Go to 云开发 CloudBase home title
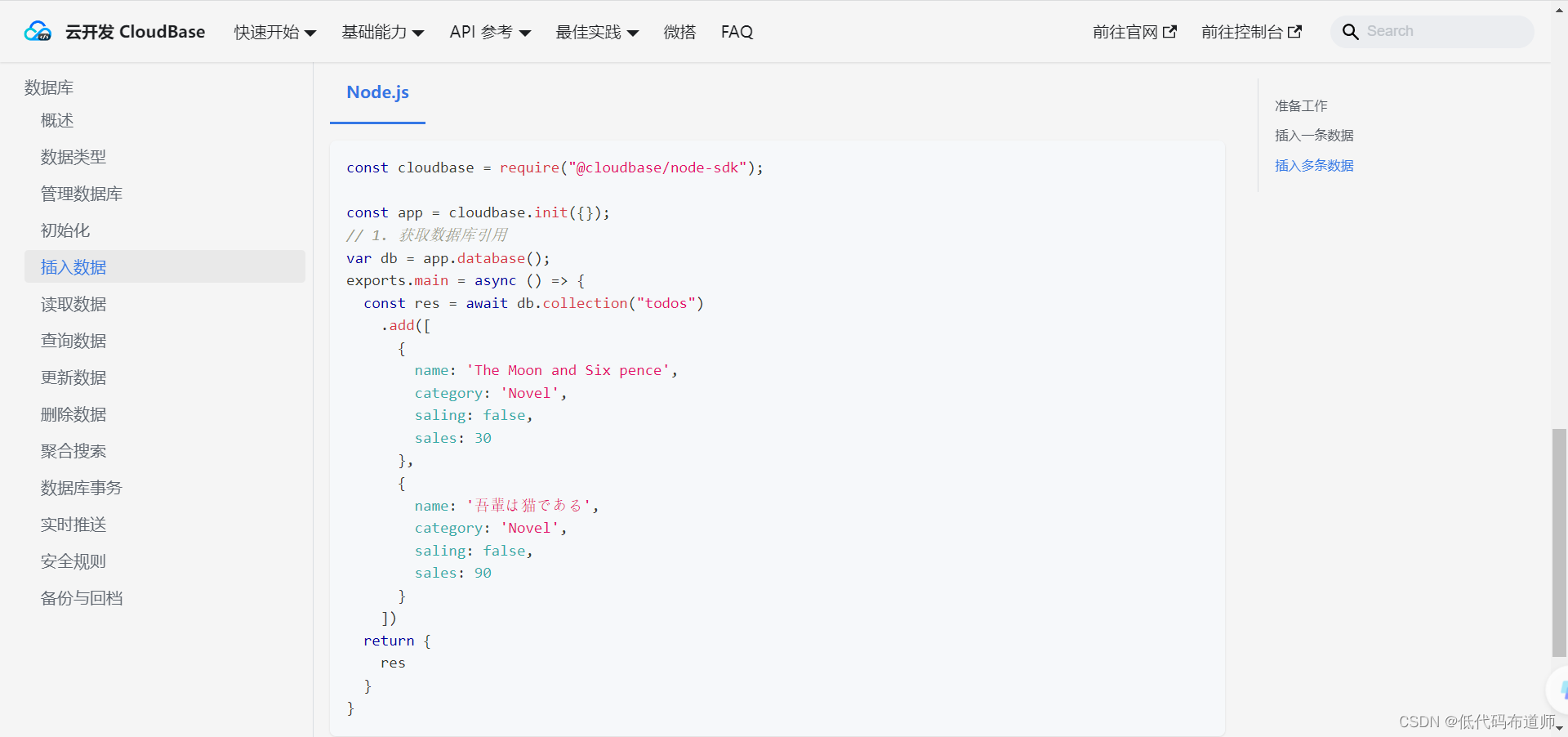Image resolution: width=1568 pixels, height=737 pixels. 135,32
